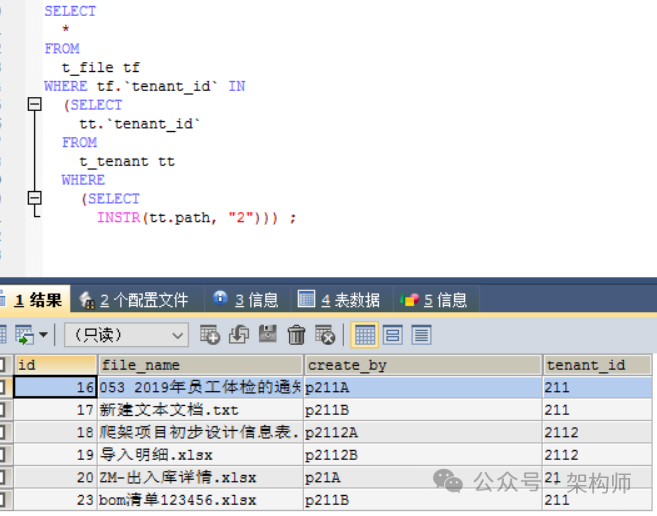The height and width of the screenshot is (516, 657).
Task: Select create_by cell p2112A
Action: pyautogui.click(x=423, y=432)
